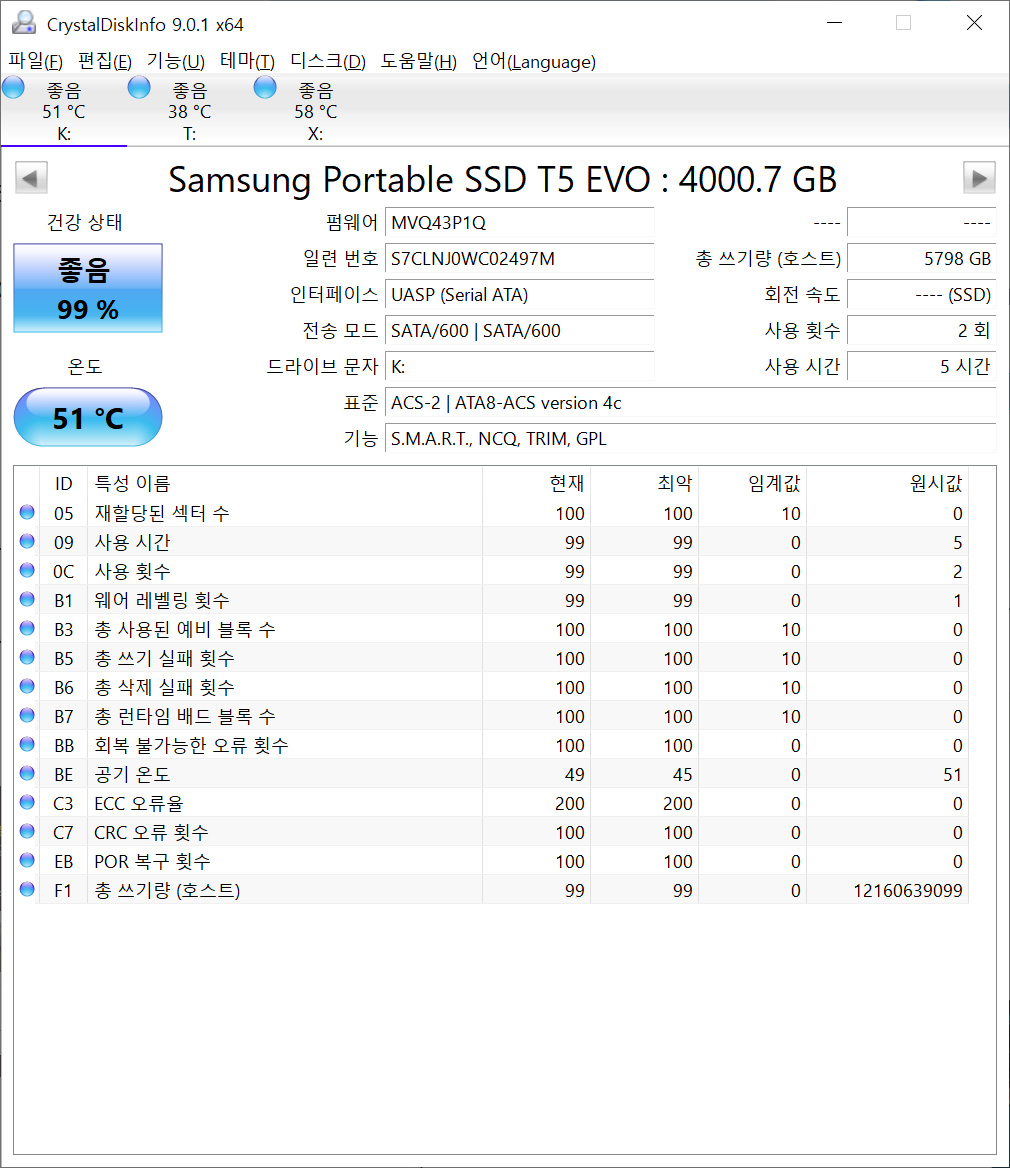Go to previous disk with left arrow
The height and width of the screenshot is (1168, 1010).
(x=31, y=177)
